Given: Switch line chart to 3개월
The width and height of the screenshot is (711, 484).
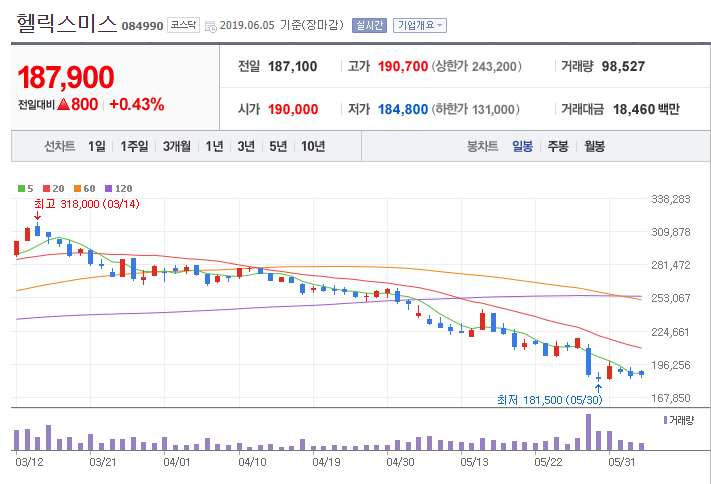Looking at the screenshot, I should click(177, 146).
